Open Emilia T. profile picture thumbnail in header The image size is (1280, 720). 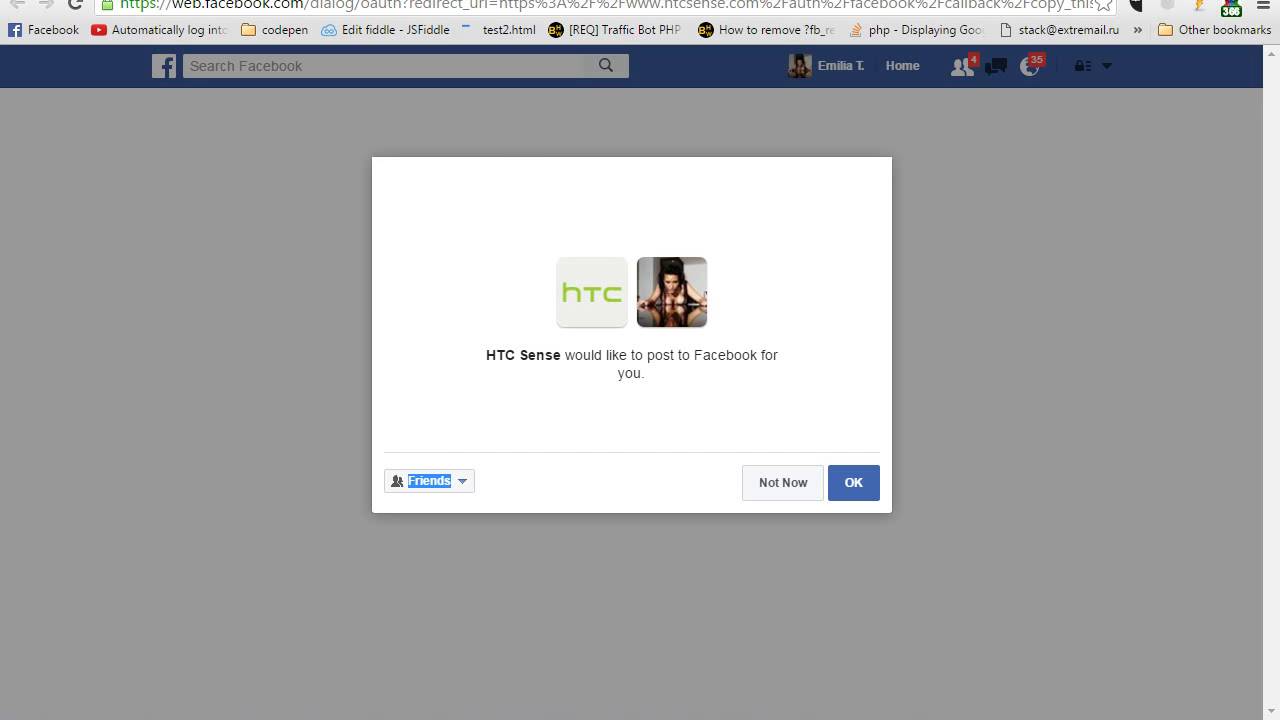pos(800,66)
